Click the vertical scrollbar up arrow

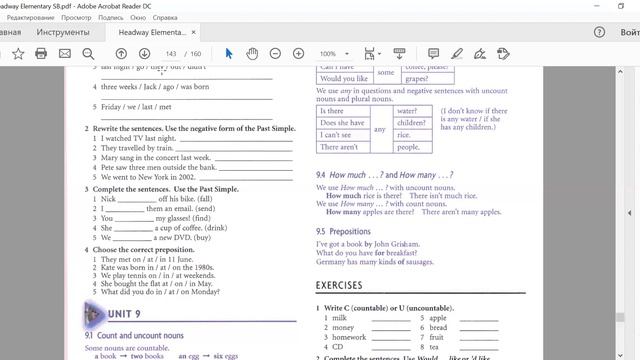pyautogui.click(x=620, y=71)
